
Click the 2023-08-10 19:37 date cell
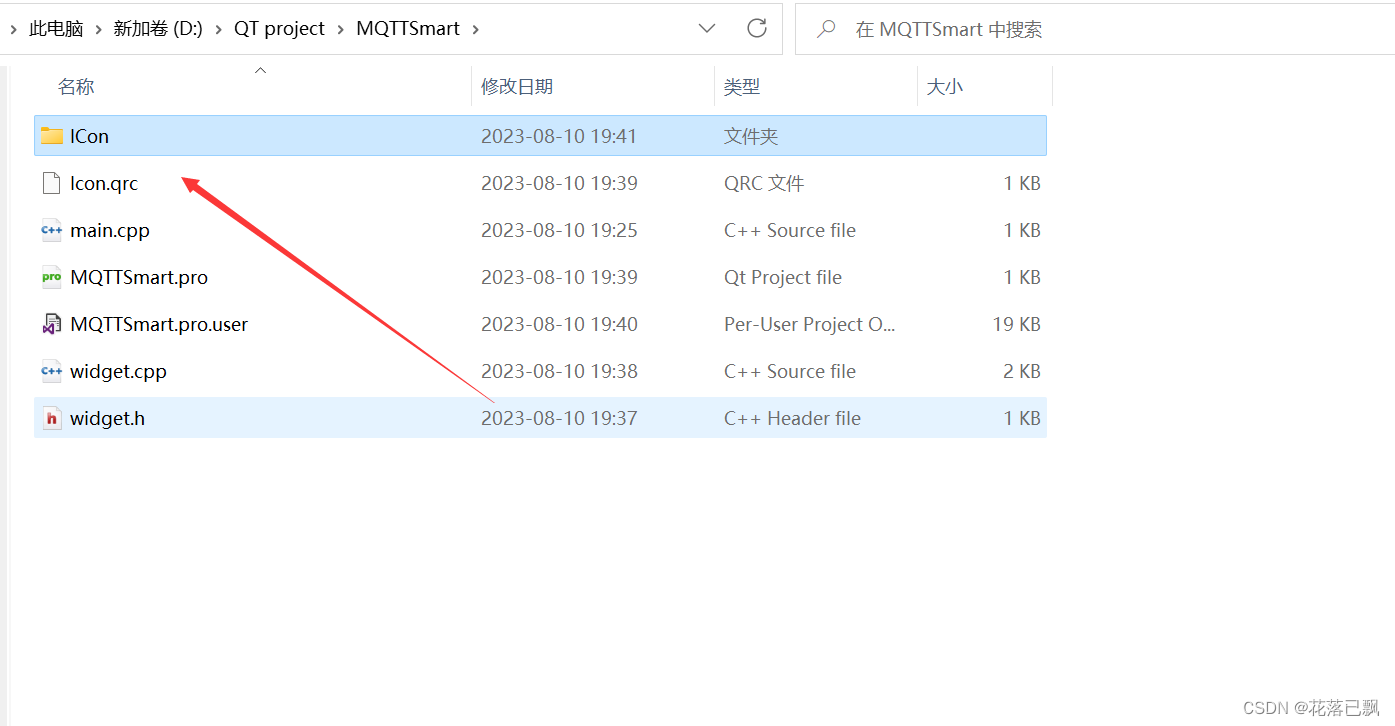pos(559,418)
